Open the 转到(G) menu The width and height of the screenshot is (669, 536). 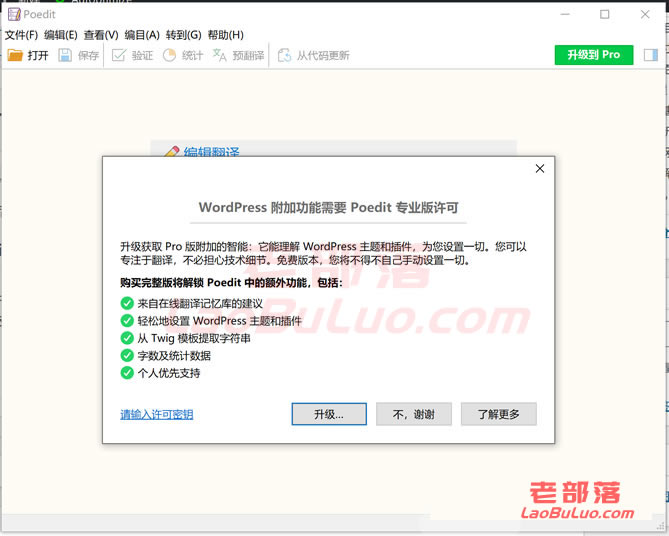pyautogui.click(x=183, y=35)
